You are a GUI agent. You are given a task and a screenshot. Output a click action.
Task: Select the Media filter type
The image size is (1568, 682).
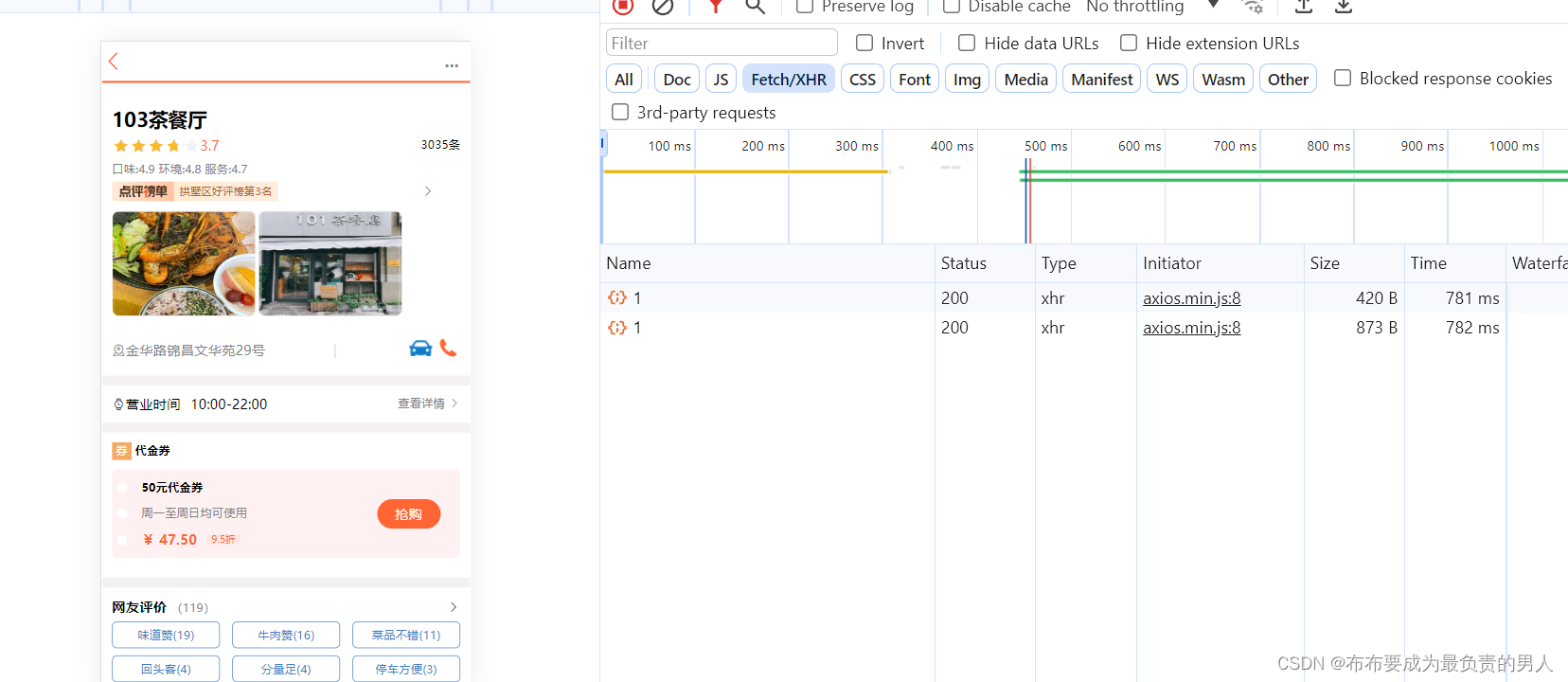tap(1025, 79)
